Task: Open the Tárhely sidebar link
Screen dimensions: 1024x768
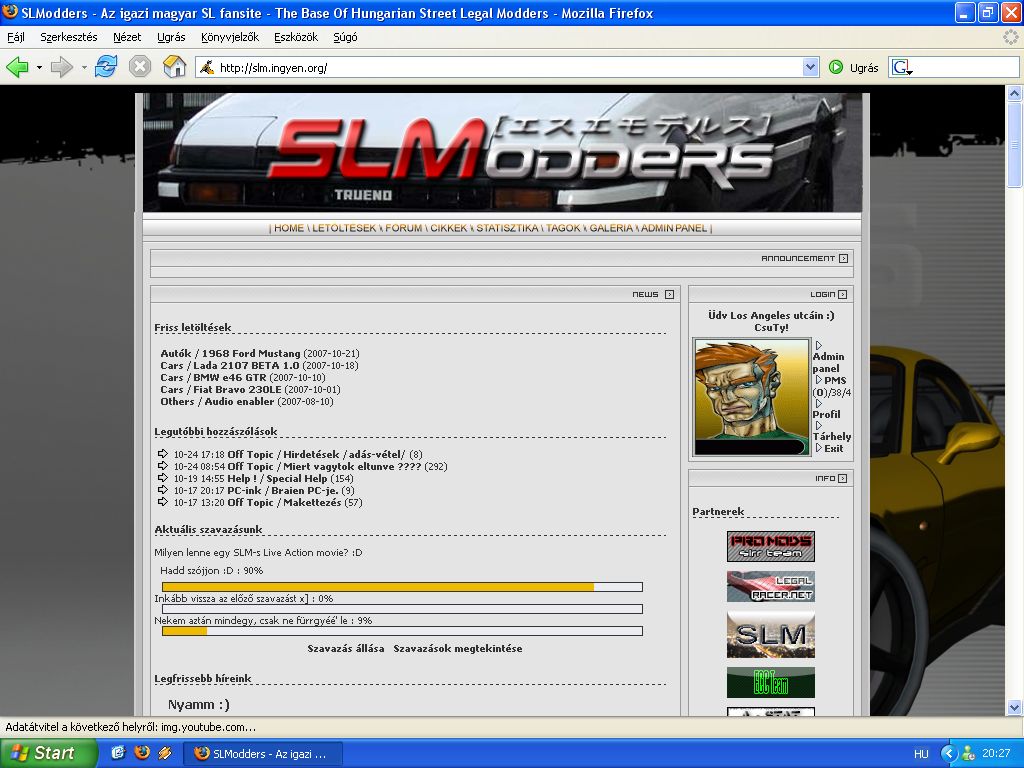Action: click(x=831, y=436)
